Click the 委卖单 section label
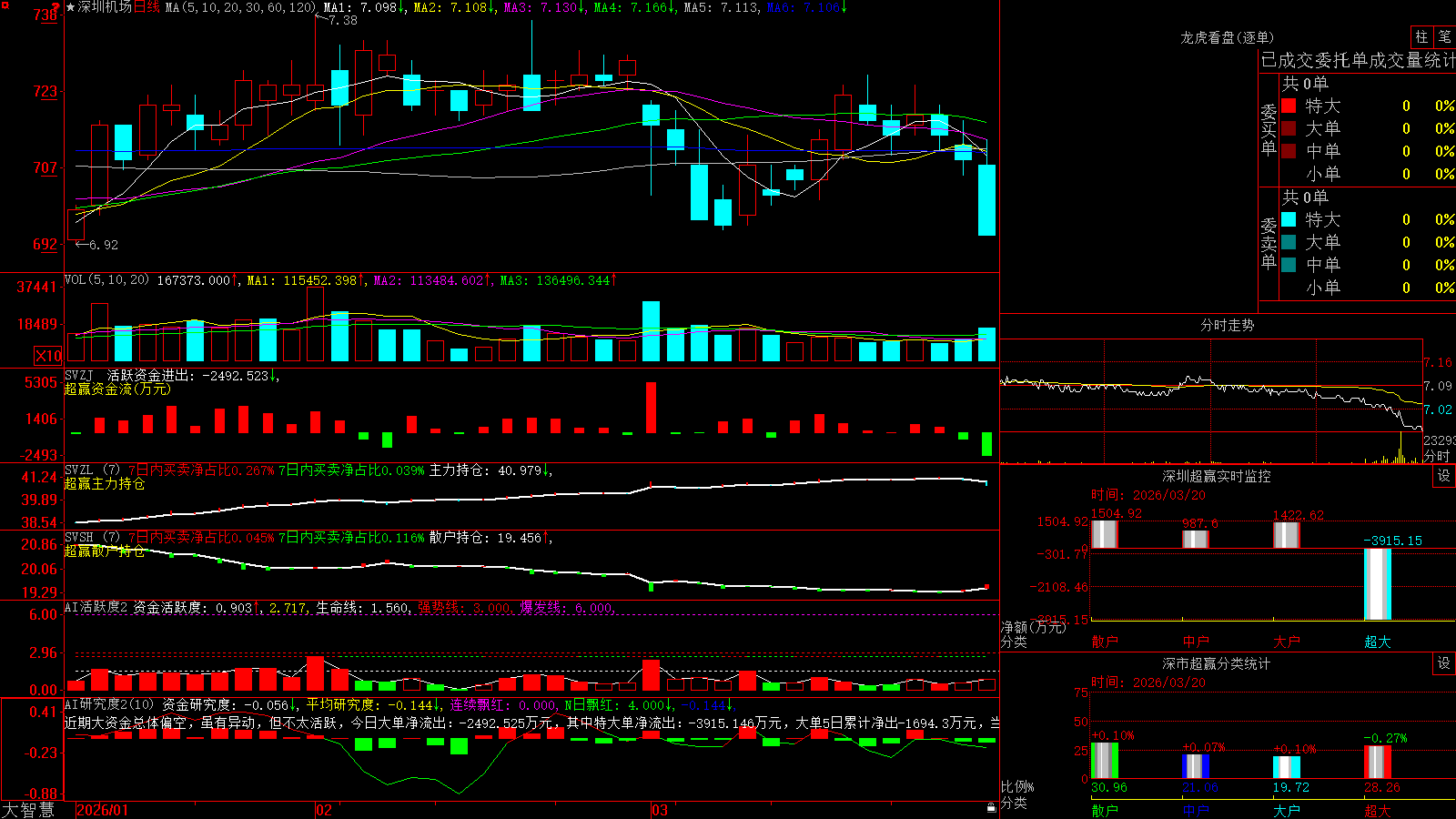Viewport: 1456px width, 819px height. 1269,243
